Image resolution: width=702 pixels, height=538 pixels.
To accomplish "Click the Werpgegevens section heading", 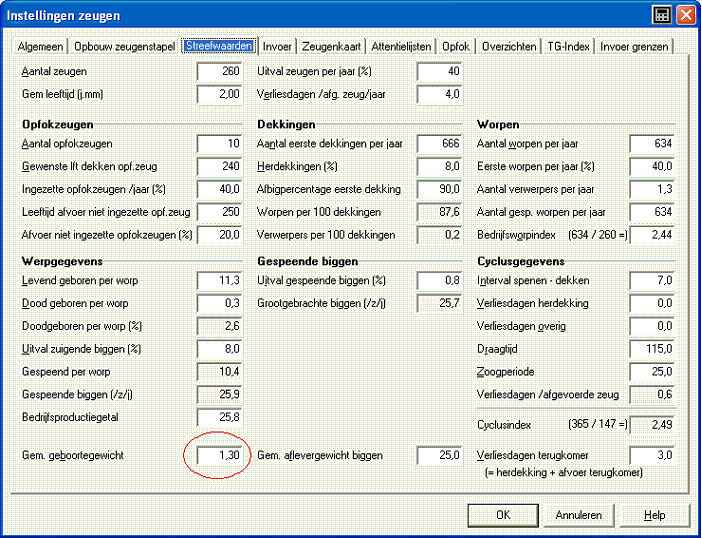I will click(x=62, y=261).
